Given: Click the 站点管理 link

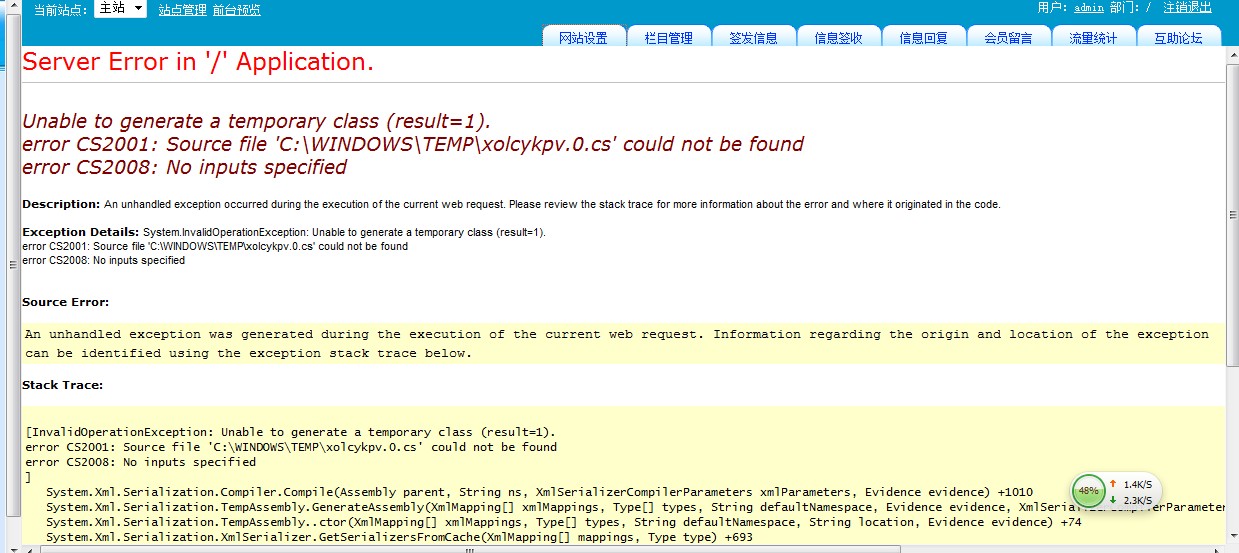Looking at the screenshot, I should 182,10.
